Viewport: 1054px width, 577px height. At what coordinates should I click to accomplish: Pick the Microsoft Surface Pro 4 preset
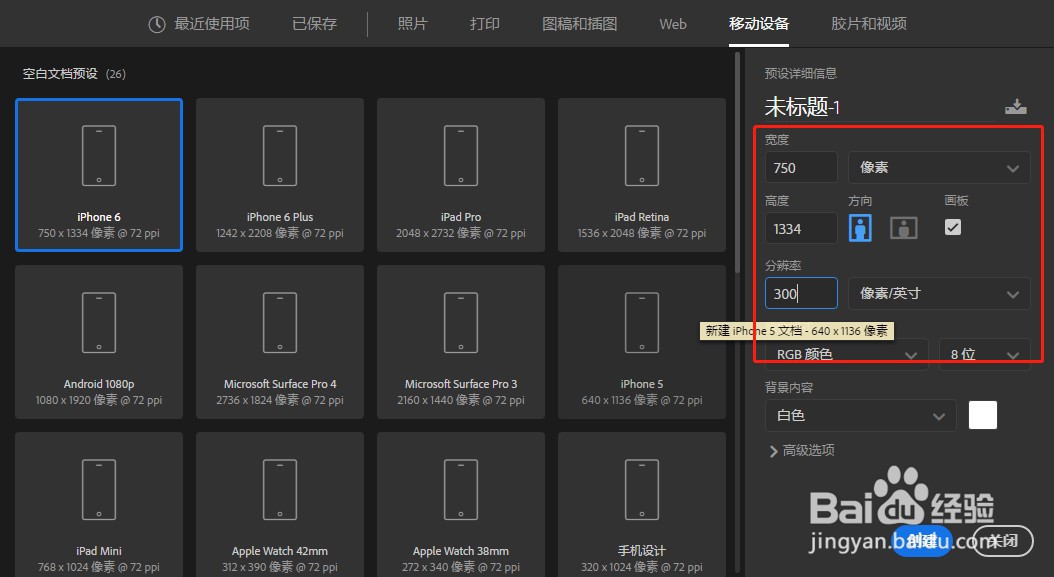point(280,342)
